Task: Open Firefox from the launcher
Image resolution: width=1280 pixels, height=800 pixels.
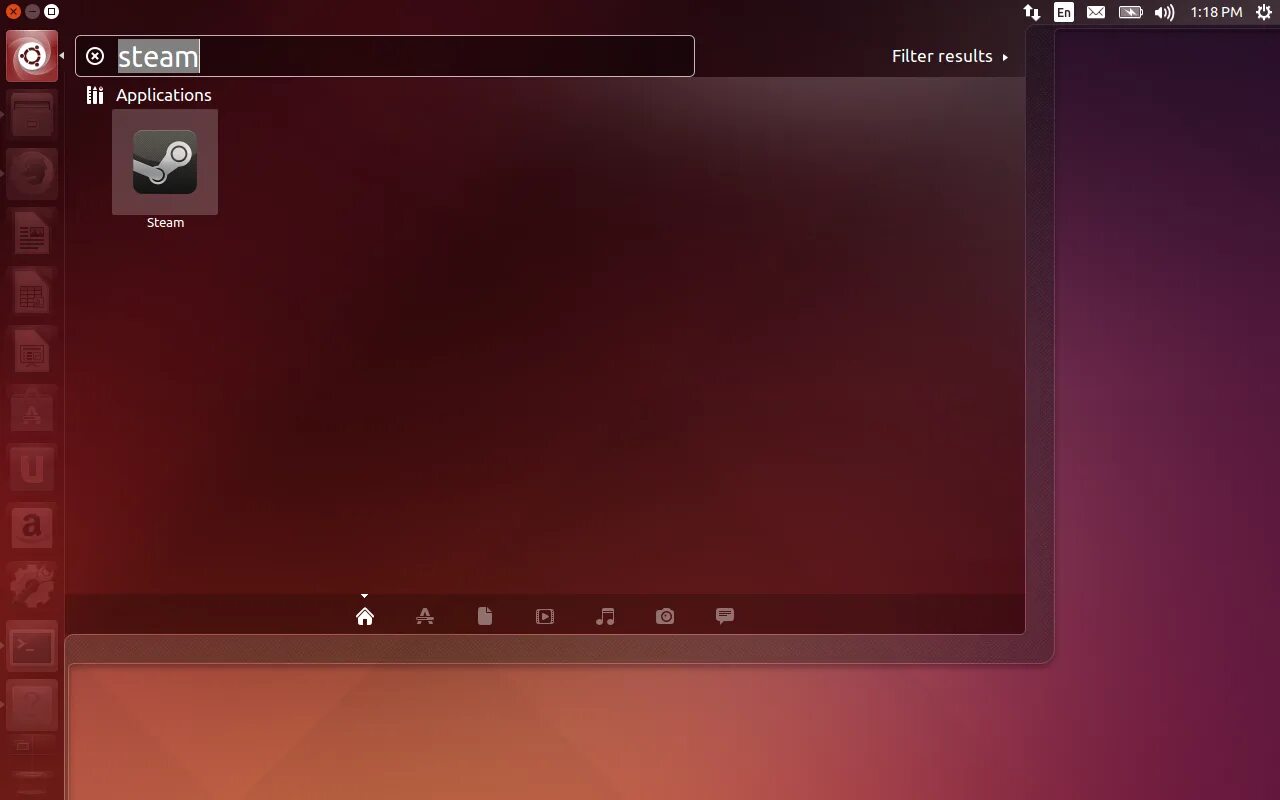Action: coord(32,175)
